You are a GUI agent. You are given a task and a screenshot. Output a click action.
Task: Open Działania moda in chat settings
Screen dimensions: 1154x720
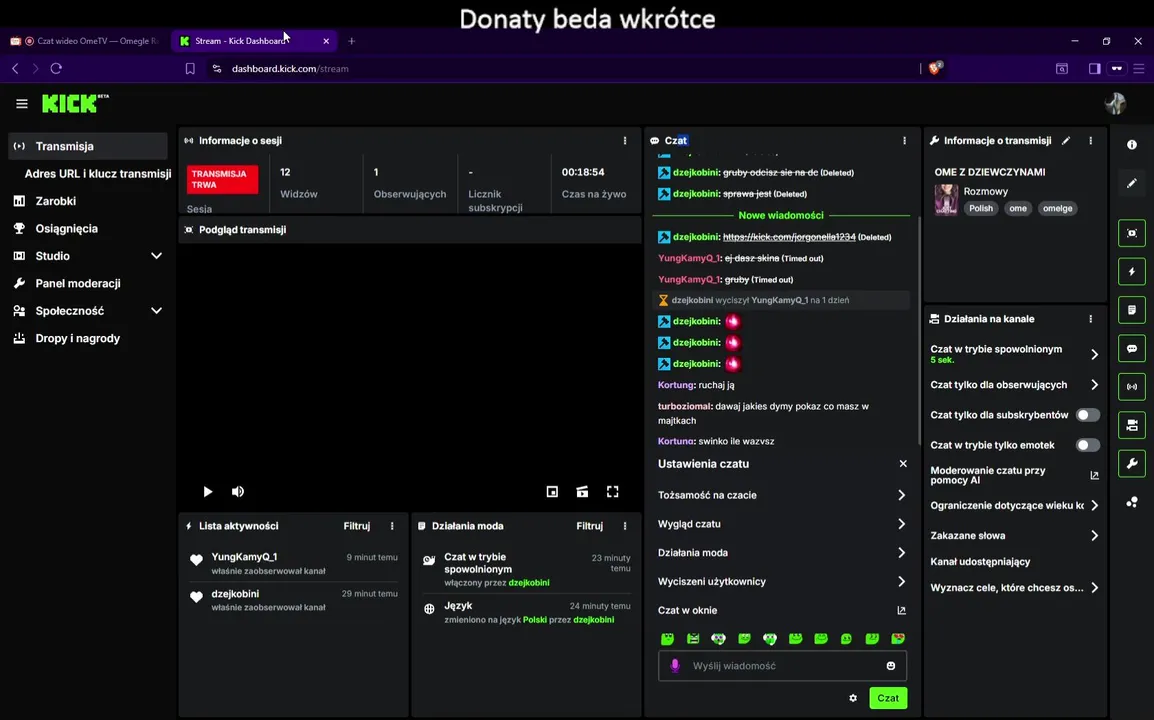tap(782, 553)
